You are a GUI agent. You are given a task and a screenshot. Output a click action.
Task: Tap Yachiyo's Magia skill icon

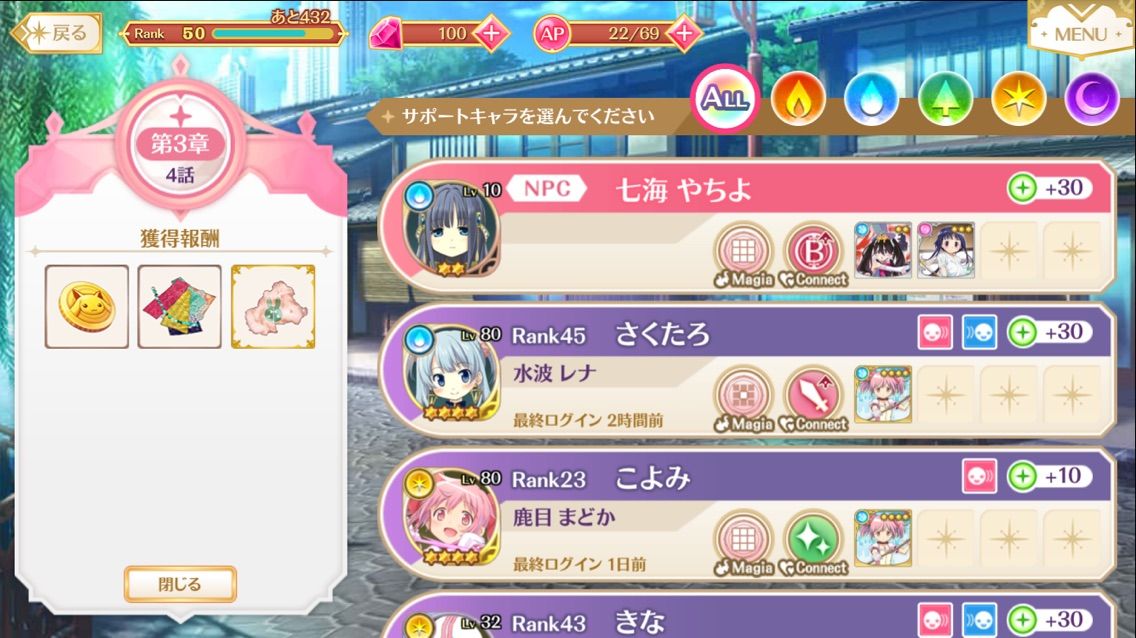(743, 252)
